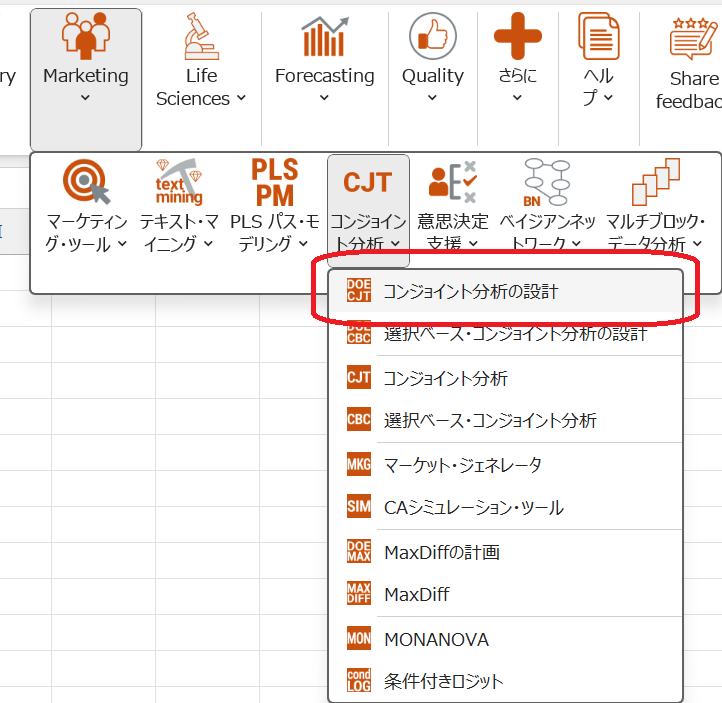Image resolution: width=722 pixels, height=703 pixels.
Task: Choose MaxDiffの計画 menu option
Action: pyautogui.click(x=441, y=552)
